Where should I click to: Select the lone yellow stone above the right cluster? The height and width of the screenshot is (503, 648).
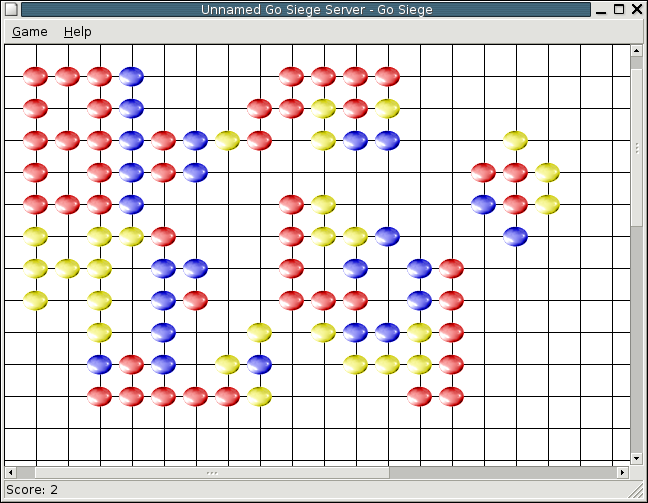click(x=515, y=140)
